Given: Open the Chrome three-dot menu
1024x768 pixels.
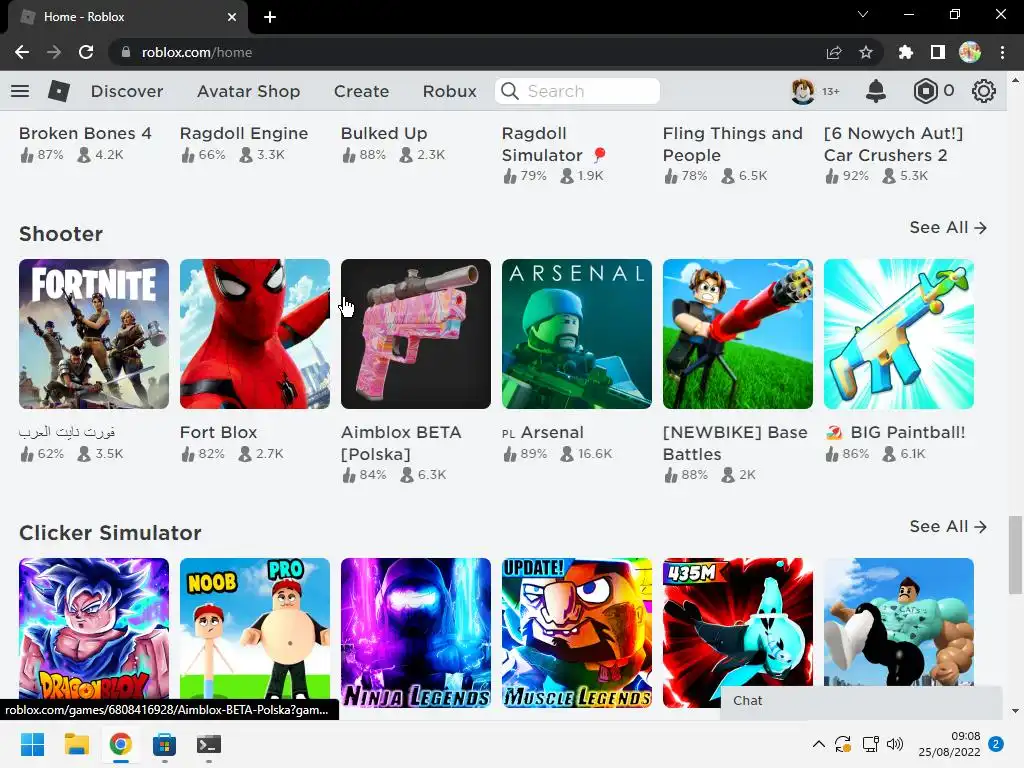Looking at the screenshot, I should (1002, 52).
